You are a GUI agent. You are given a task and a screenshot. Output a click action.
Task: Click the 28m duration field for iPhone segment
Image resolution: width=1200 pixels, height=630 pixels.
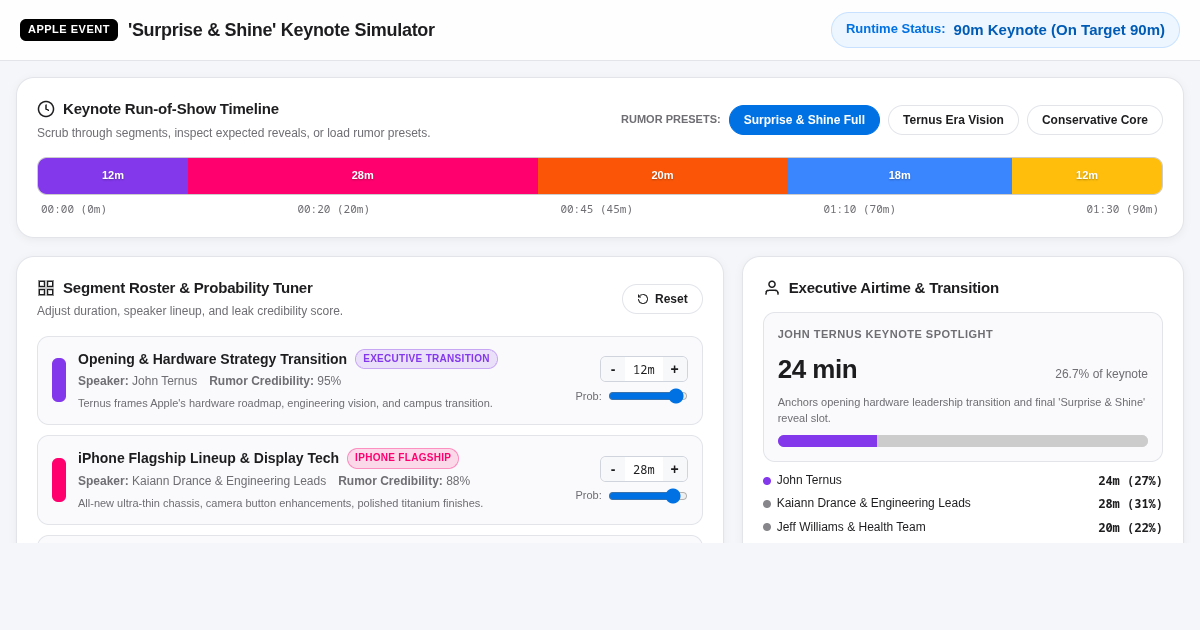point(644,469)
